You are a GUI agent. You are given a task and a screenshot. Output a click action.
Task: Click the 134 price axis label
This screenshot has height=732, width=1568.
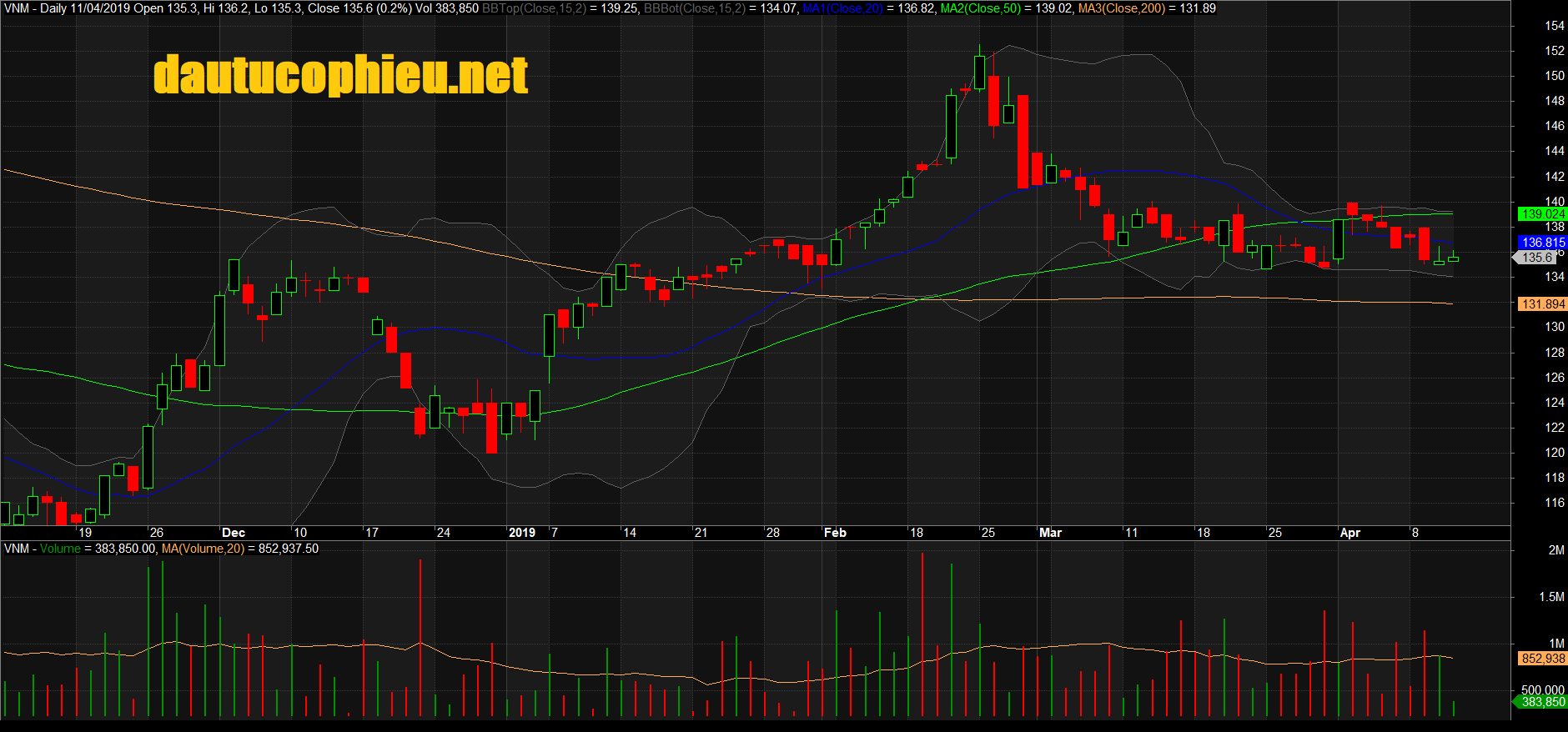[x=1555, y=277]
